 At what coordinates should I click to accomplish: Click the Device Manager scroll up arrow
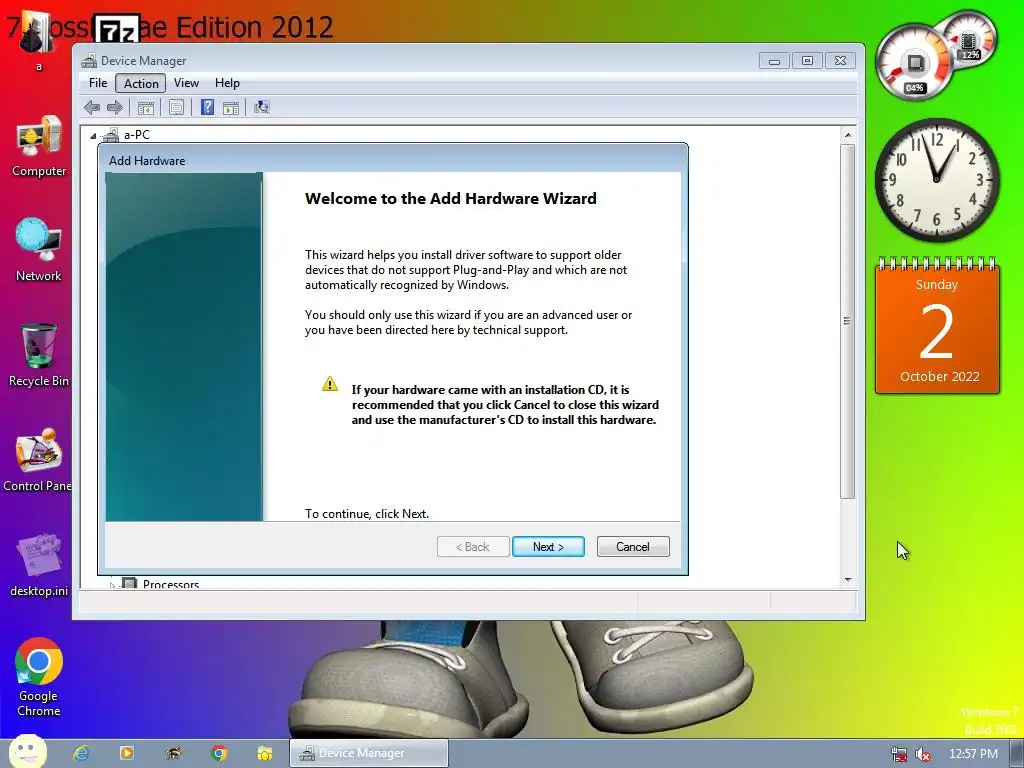pyautogui.click(x=848, y=135)
